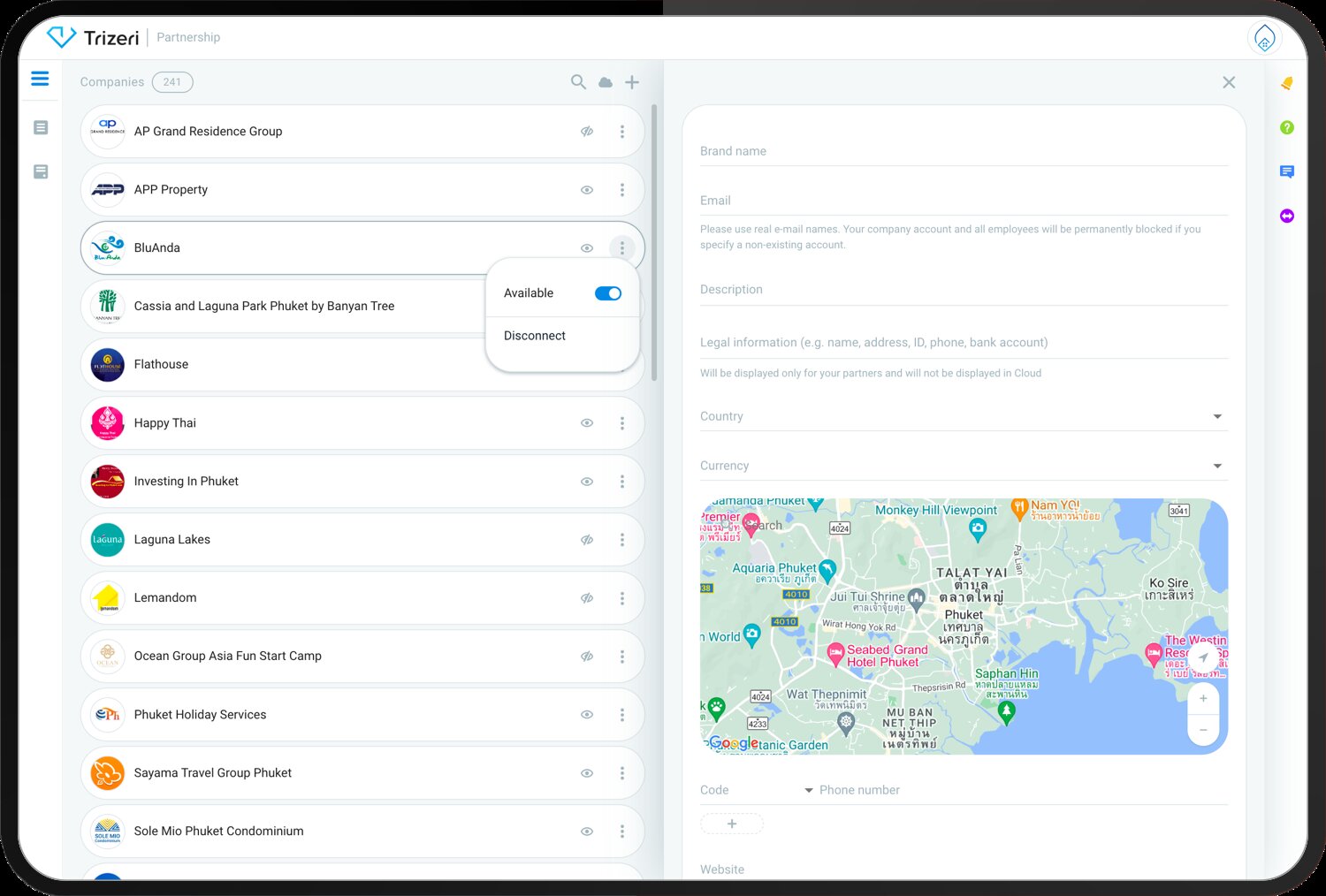The height and width of the screenshot is (896, 1326).
Task: Click the Brand name input field
Action: (x=964, y=151)
